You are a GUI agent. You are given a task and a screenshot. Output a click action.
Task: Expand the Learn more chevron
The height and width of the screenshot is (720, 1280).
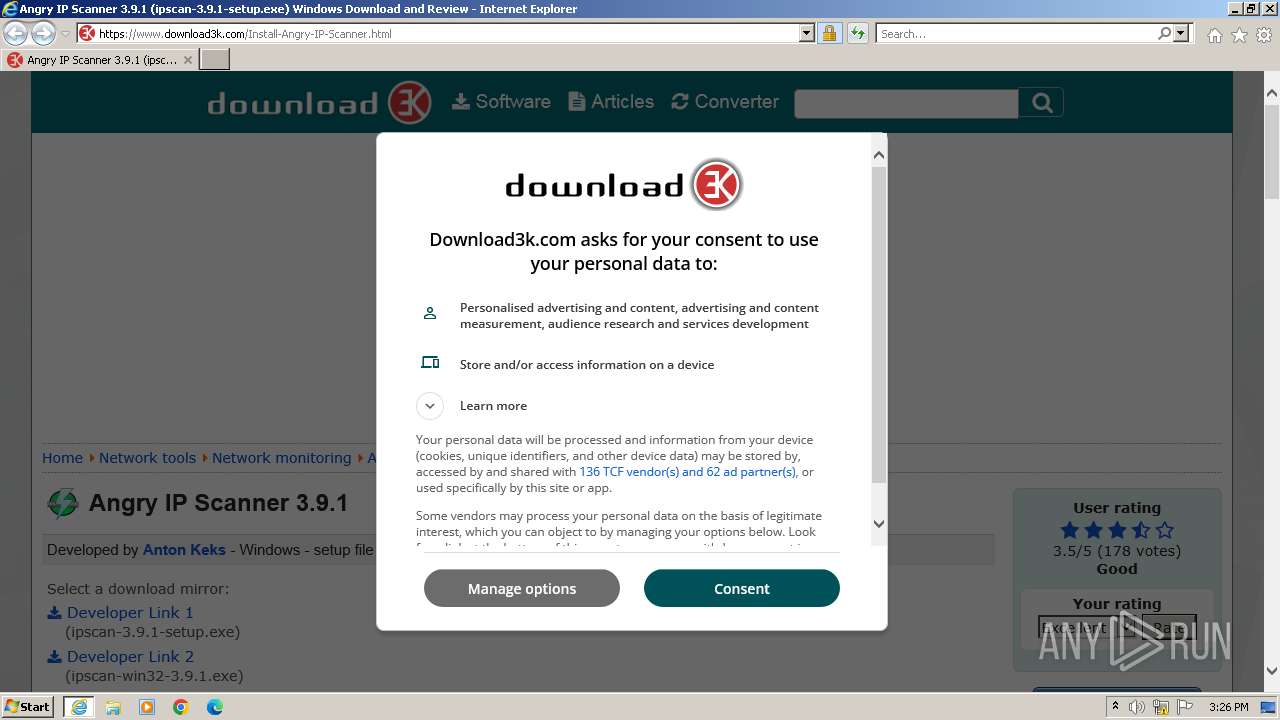point(430,405)
